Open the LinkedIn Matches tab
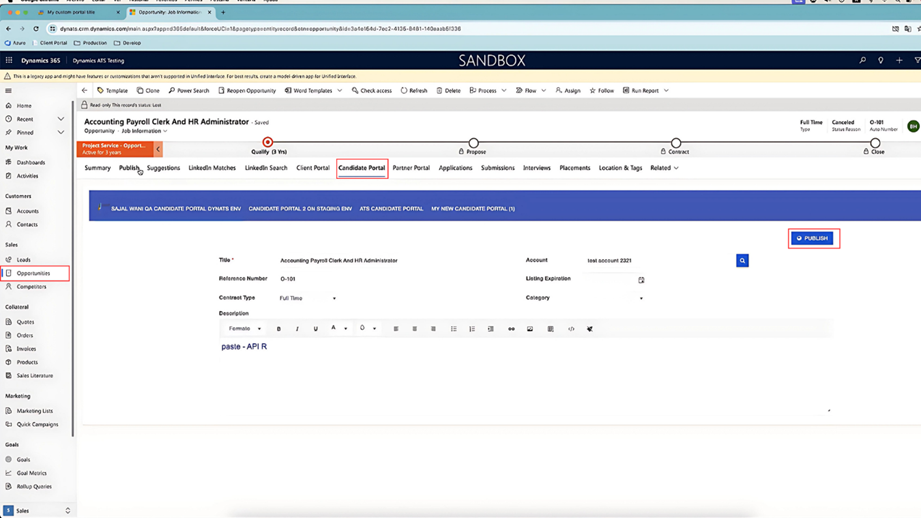 coord(212,168)
